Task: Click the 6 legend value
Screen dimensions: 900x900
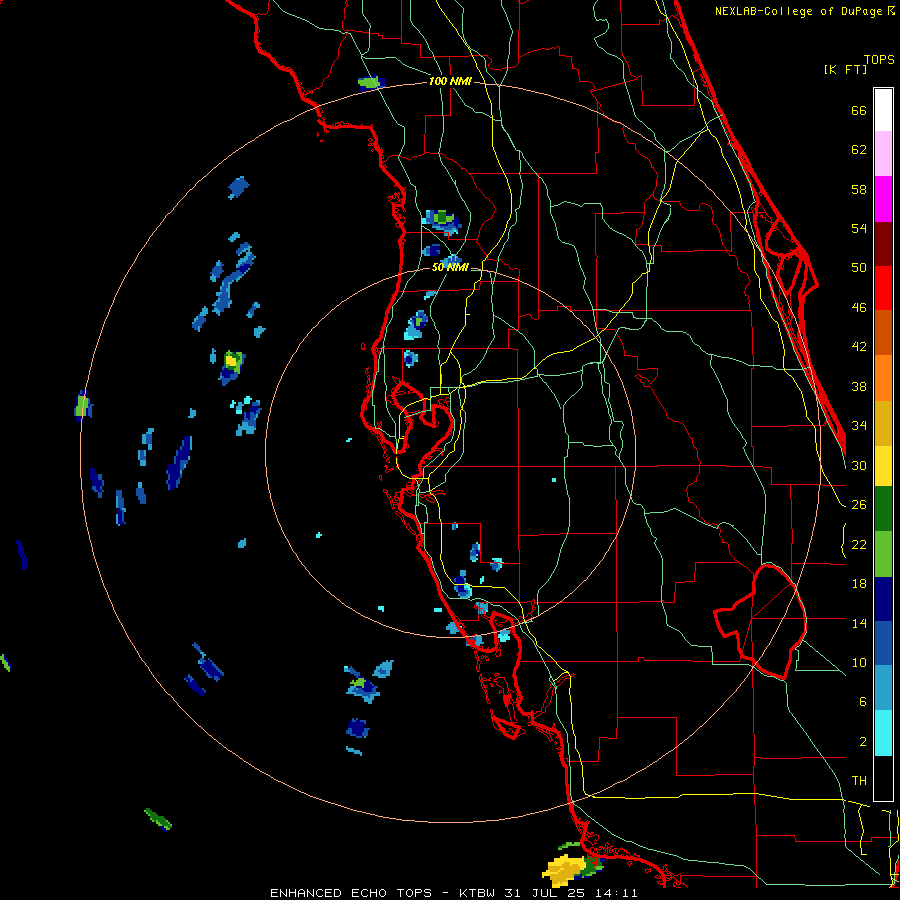Action: (x=862, y=702)
